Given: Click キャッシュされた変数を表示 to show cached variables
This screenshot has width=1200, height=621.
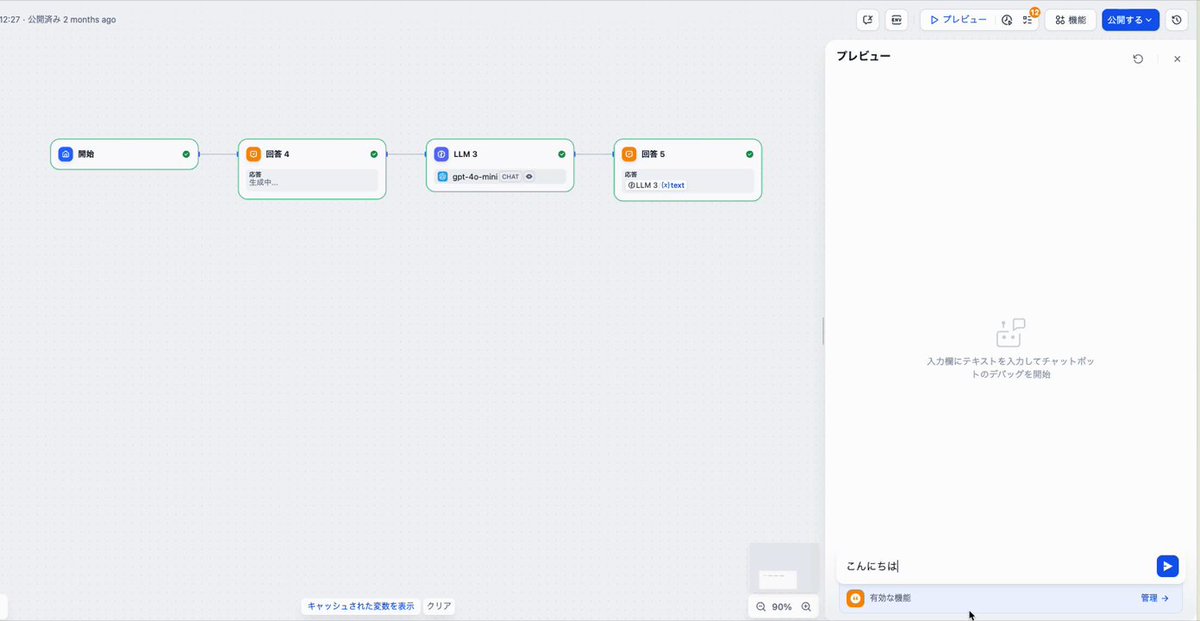Looking at the screenshot, I should tap(361, 606).
